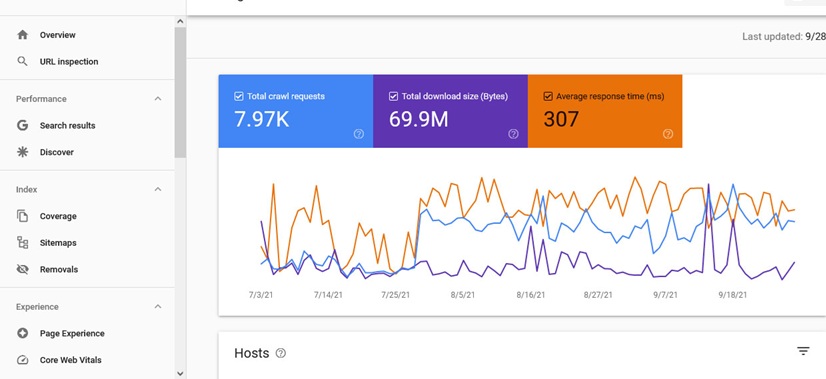Select the blue Total crawl requests card
Image resolution: width=826 pixels, height=379 pixels.
point(296,111)
